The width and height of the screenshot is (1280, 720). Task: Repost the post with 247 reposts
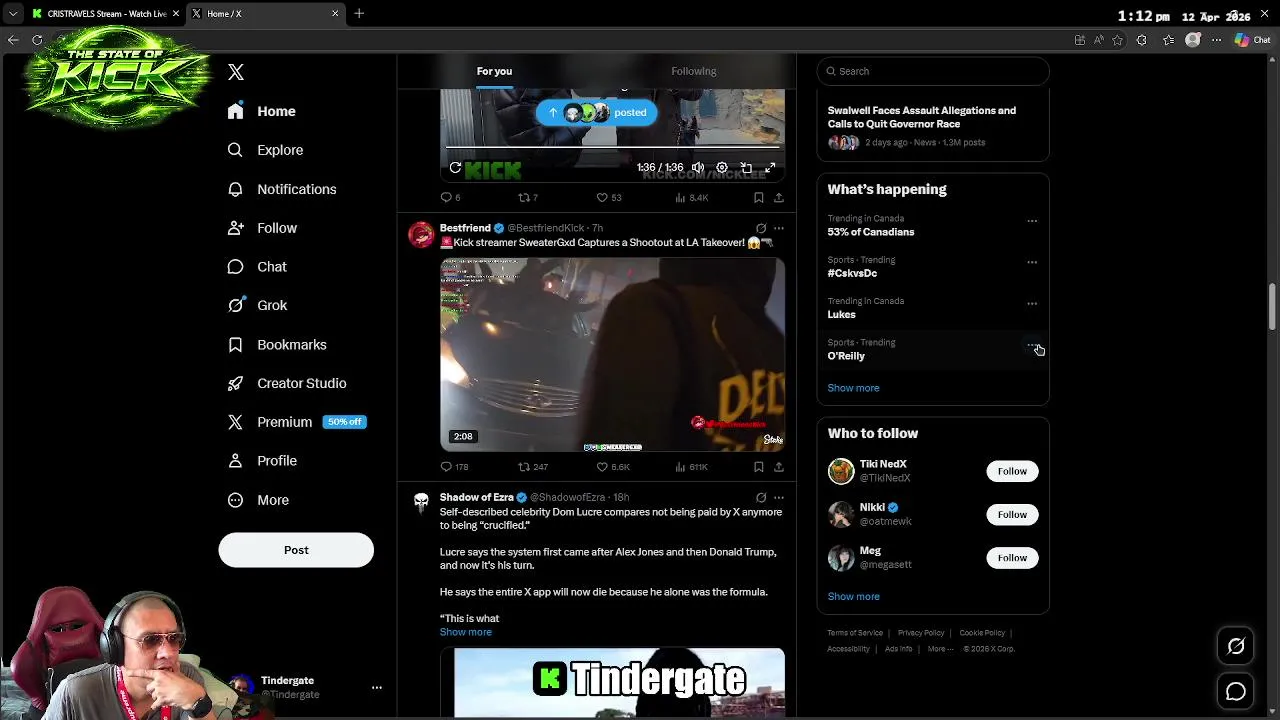point(533,467)
